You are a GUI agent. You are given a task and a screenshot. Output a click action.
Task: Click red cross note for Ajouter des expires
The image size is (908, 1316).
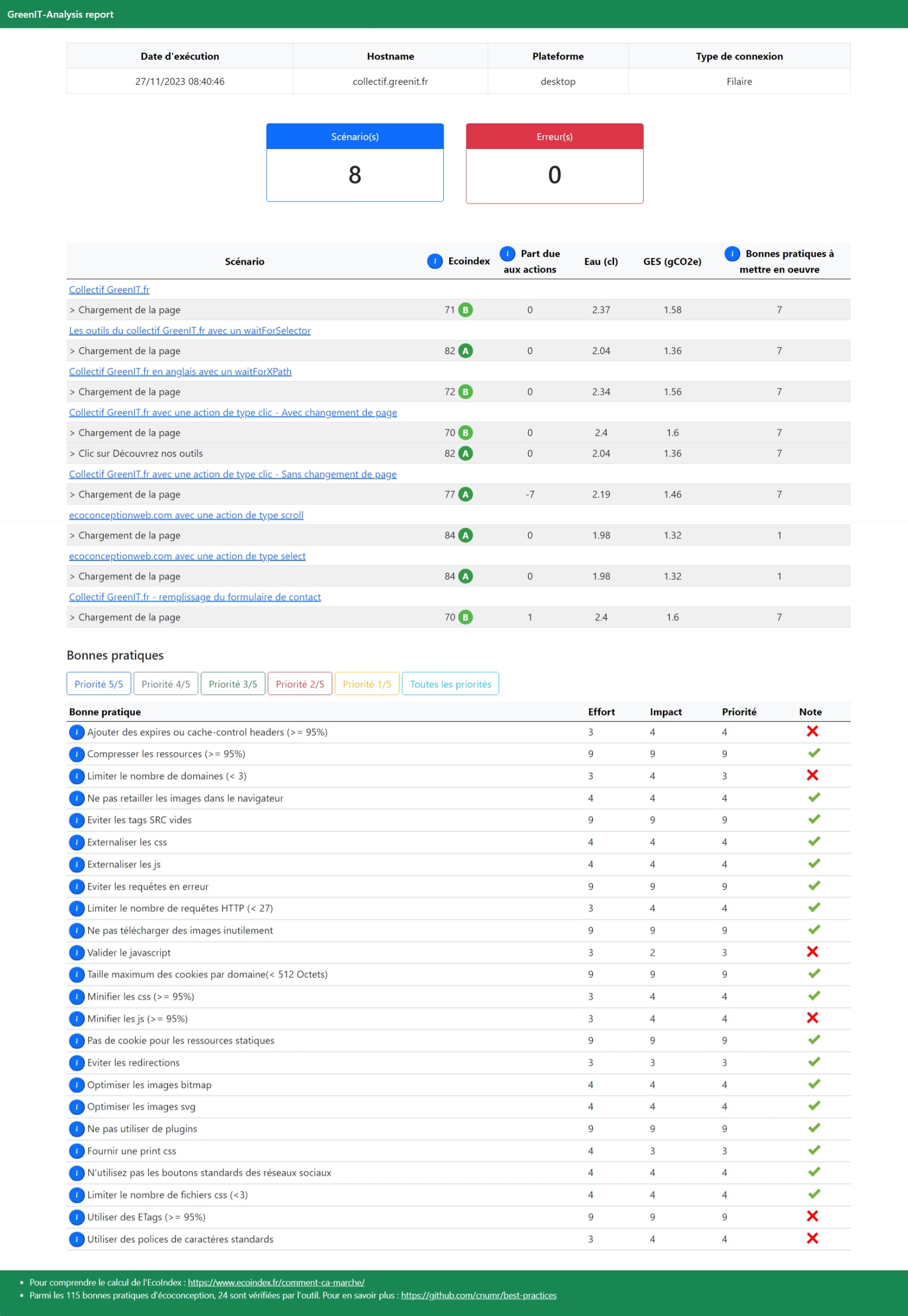tap(812, 731)
